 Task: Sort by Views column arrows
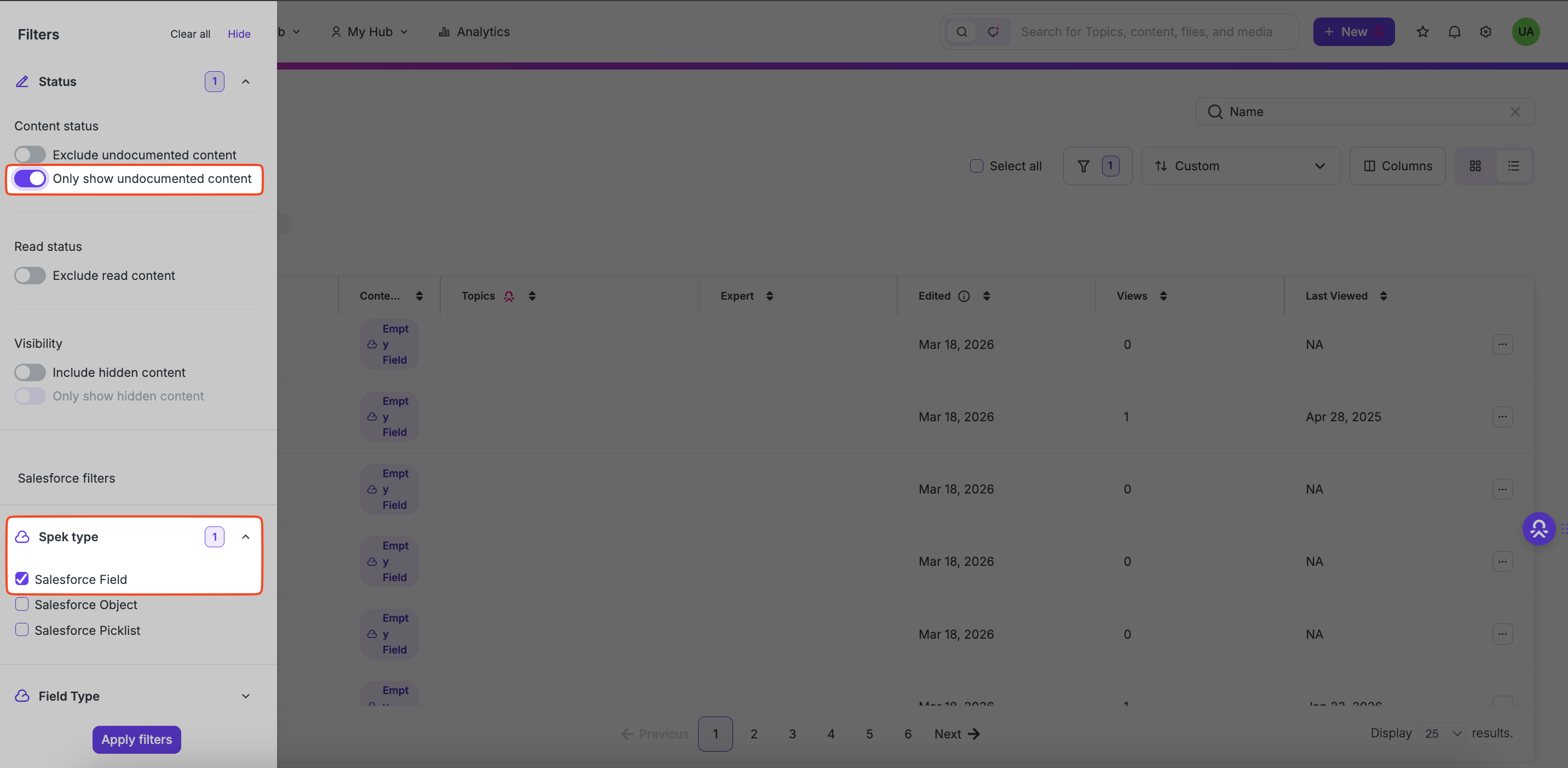point(1163,296)
